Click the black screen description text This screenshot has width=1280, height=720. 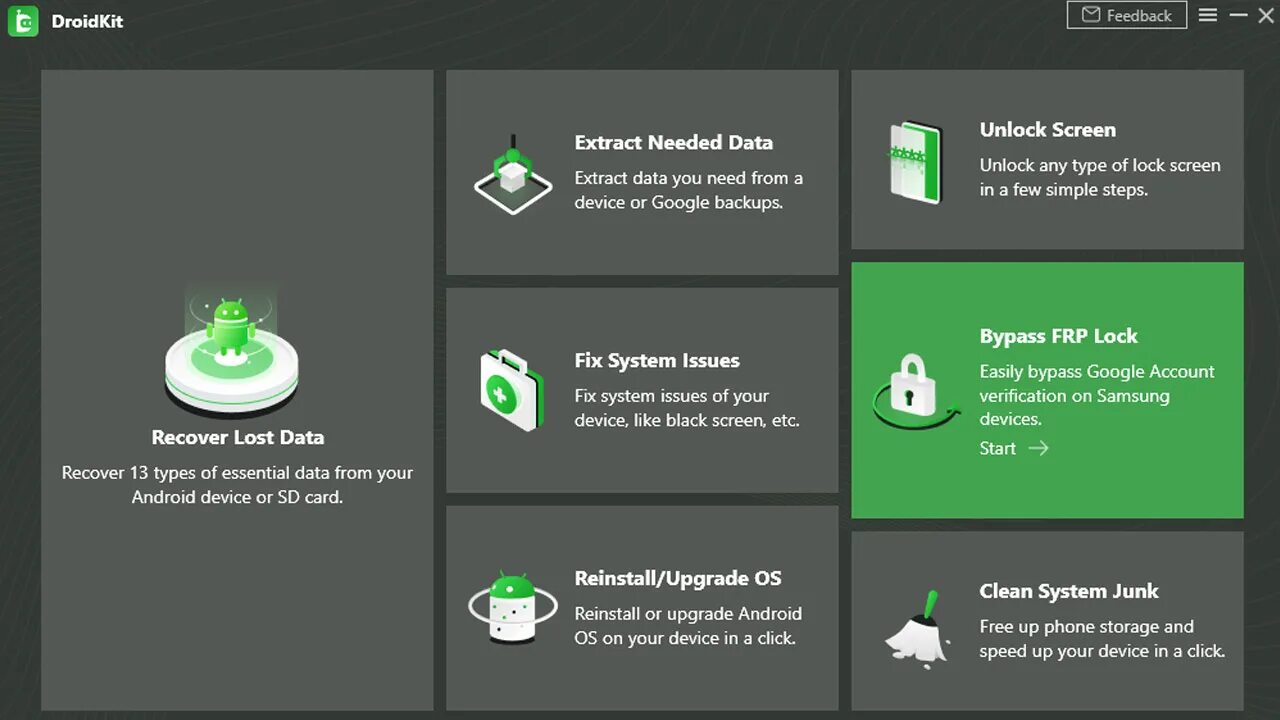(687, 408)
